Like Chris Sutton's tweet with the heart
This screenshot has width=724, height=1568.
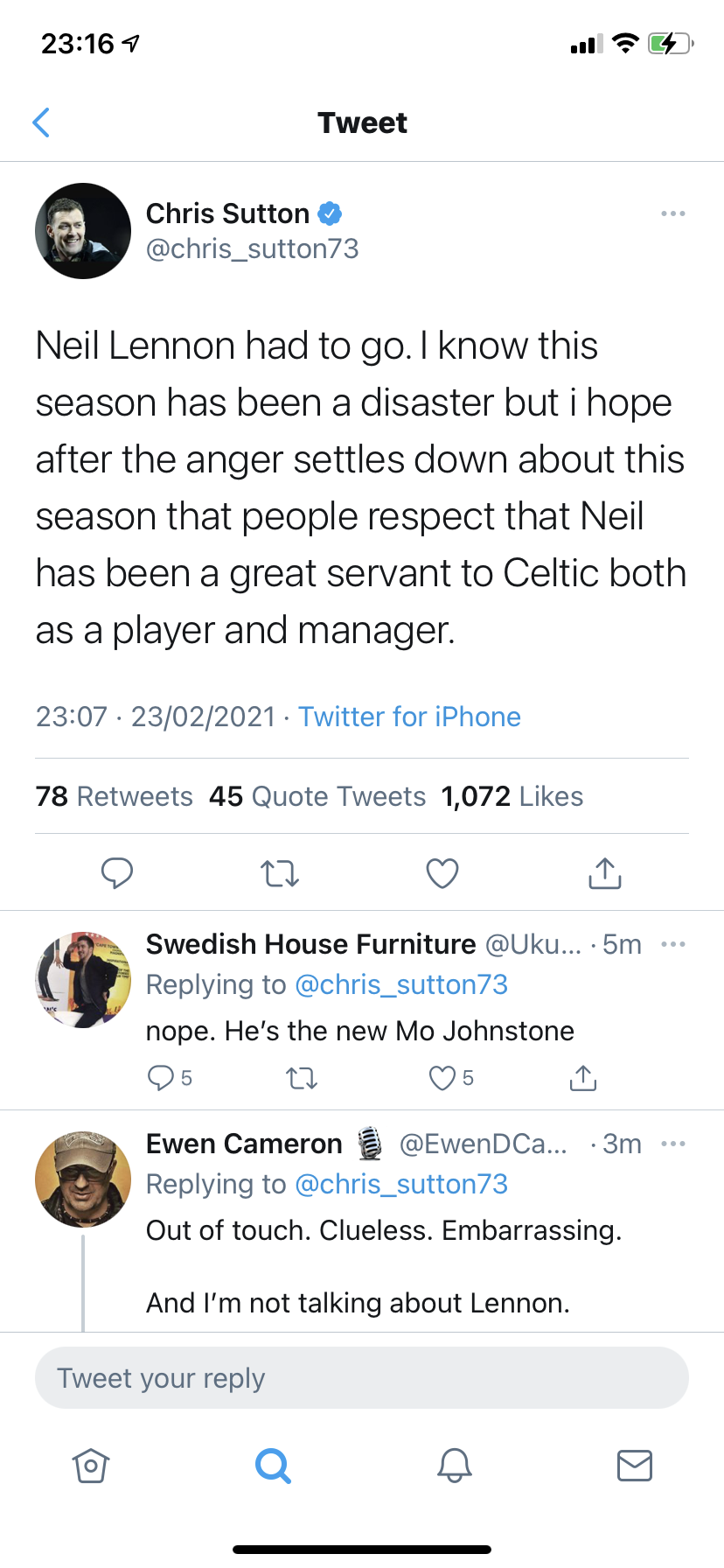coord(442,873)
